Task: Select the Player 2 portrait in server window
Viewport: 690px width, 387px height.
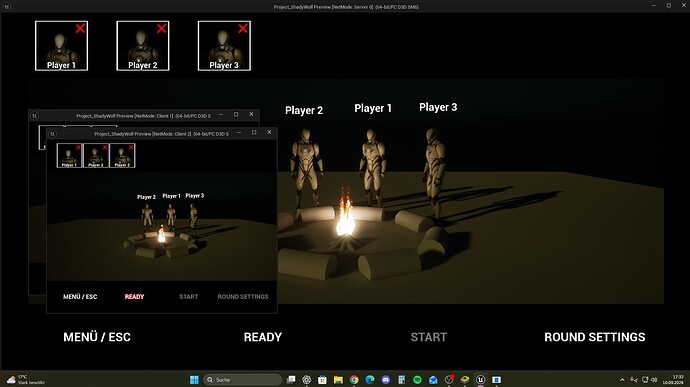Action: (143, 46)
